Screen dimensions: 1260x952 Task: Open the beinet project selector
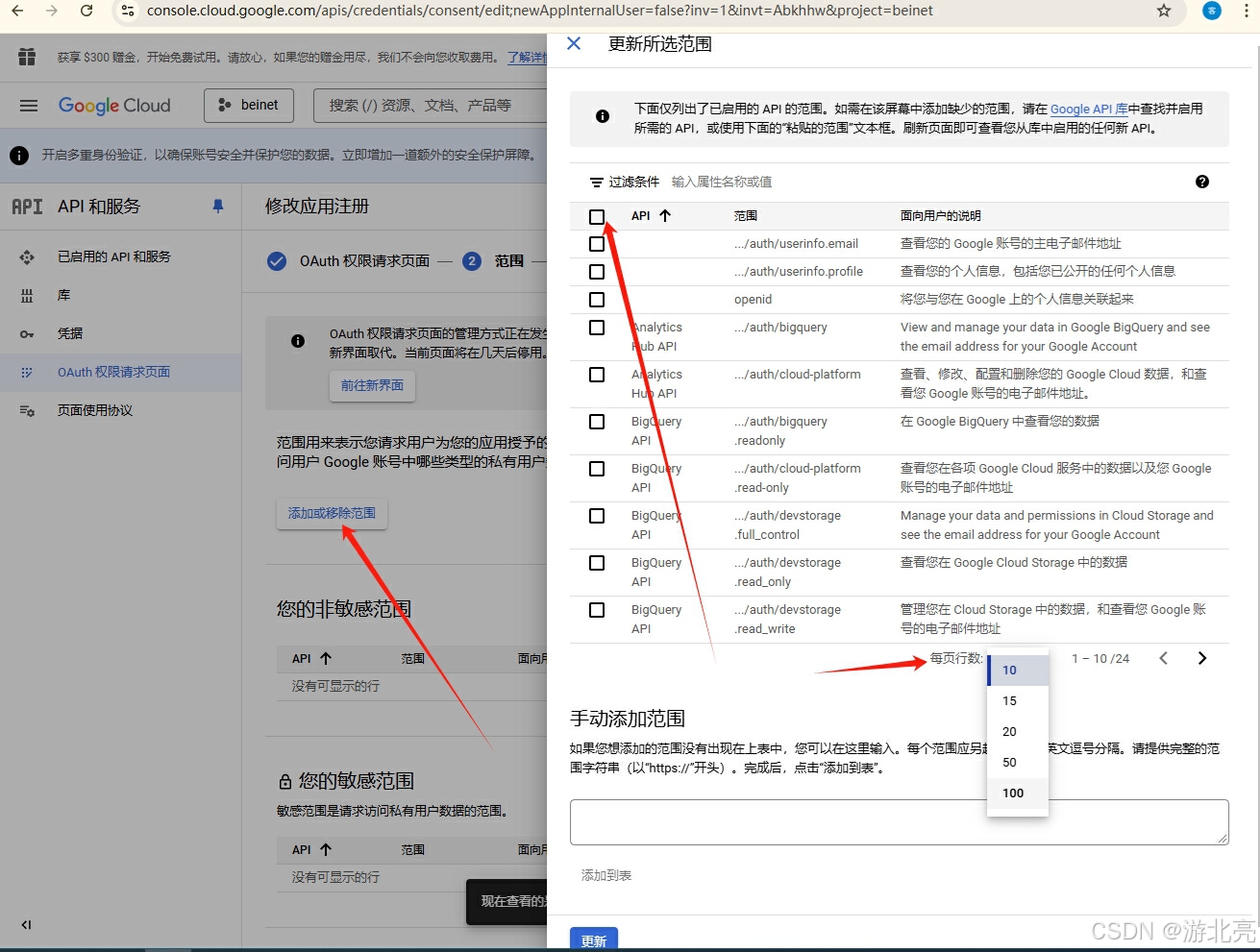pyautogui.click(x=248, y=106)
